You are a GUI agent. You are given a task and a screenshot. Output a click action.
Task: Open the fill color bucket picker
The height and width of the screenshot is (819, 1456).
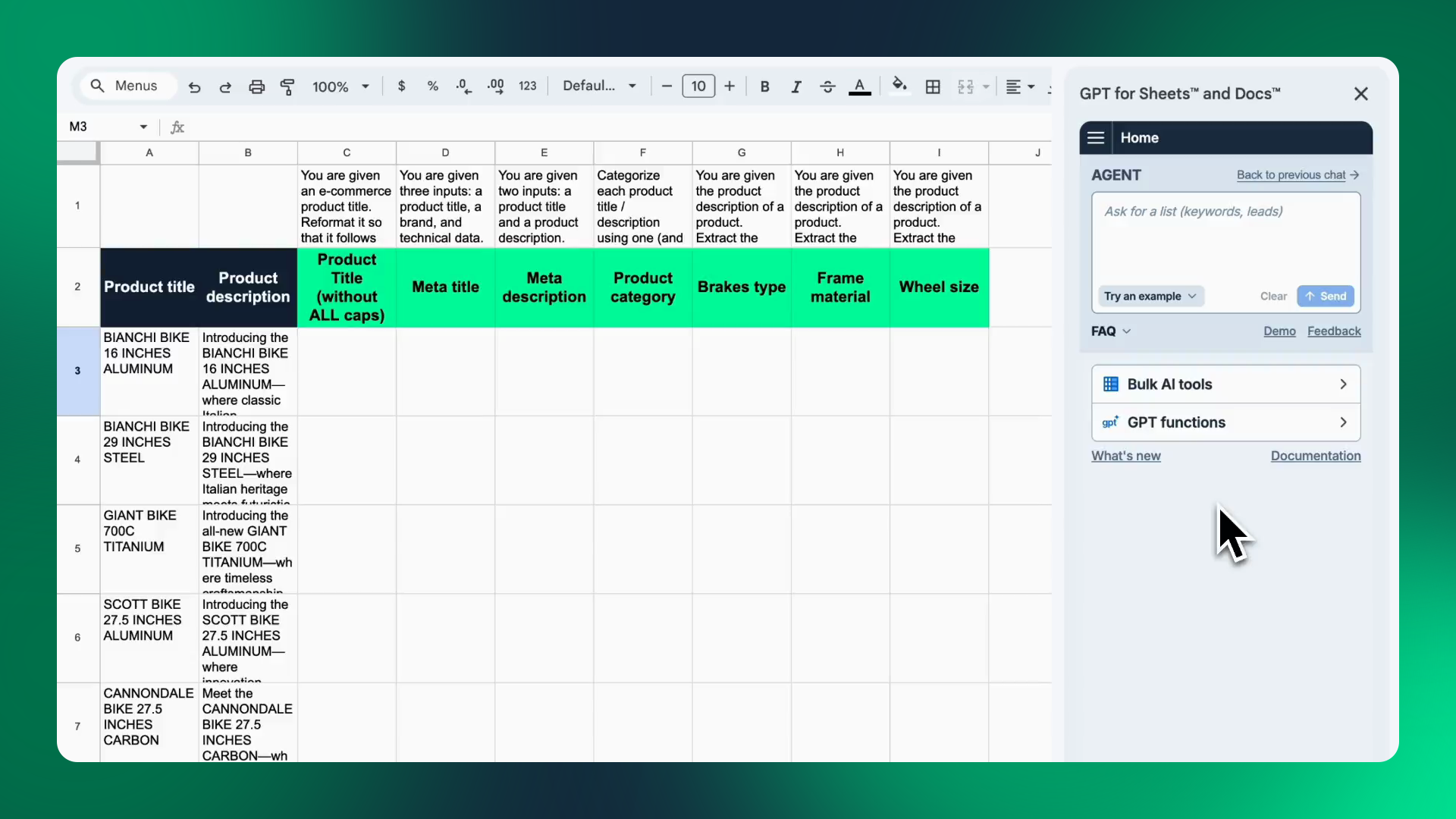[x=899, y=85]
